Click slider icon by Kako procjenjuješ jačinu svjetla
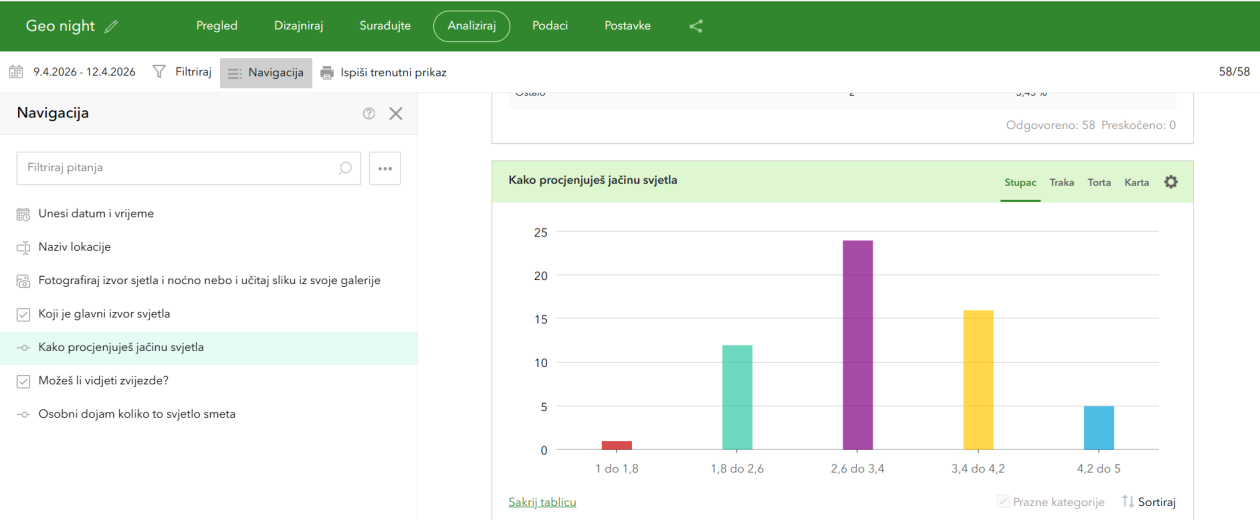Image resolution: width=1260 pixels, height=520 pixels. pos(23,348)
